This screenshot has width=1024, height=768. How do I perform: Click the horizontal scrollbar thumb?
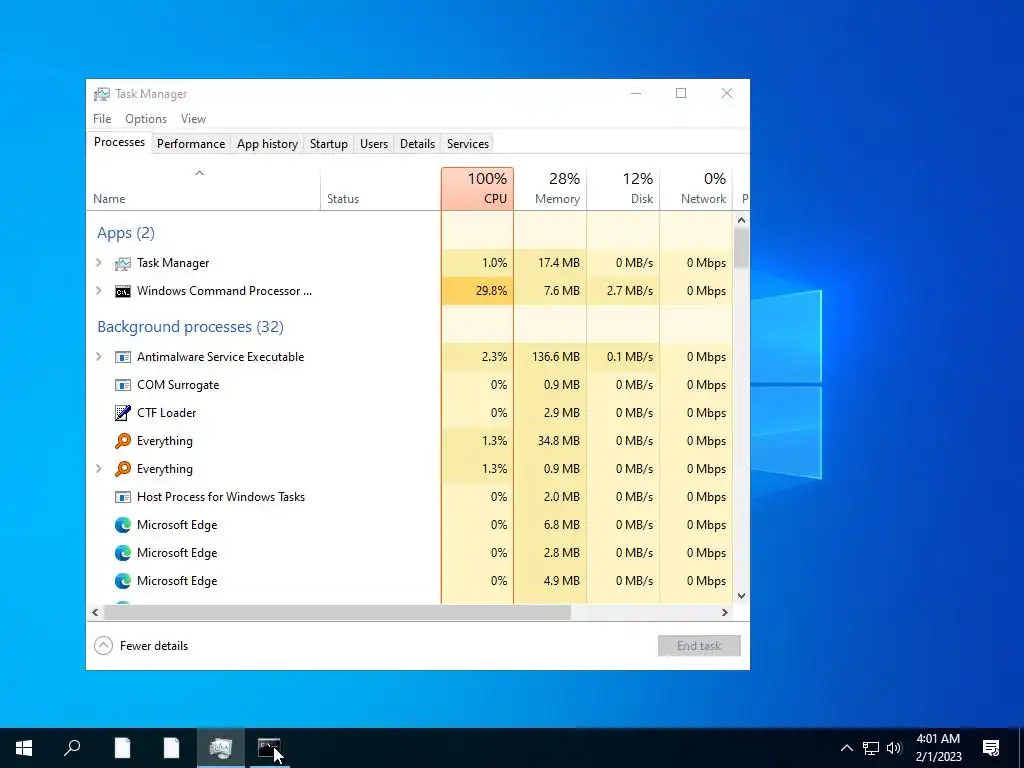(x=338, y=613)
